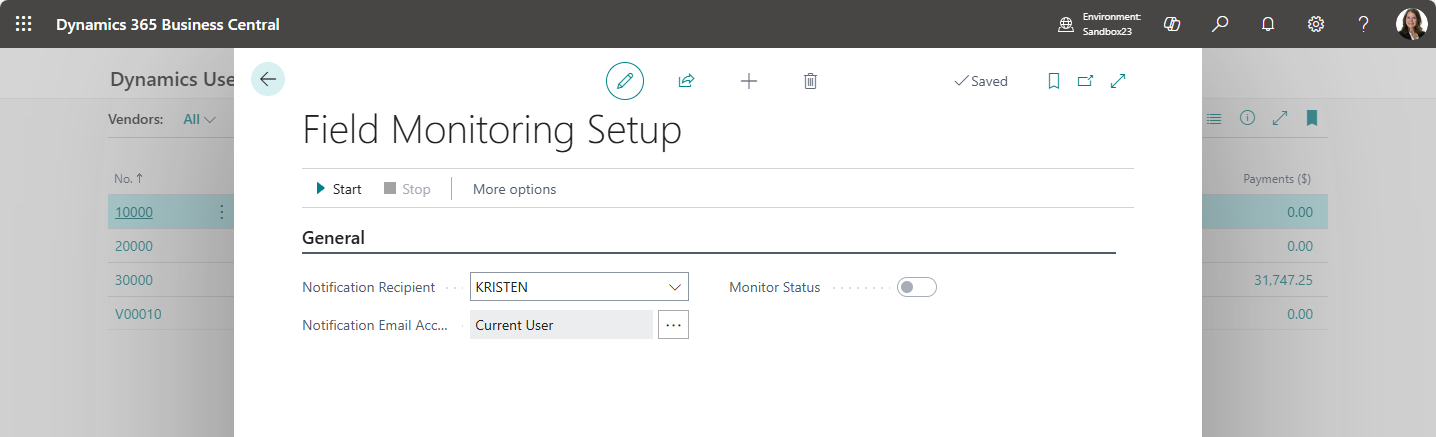
Task: Open the search magnifier in header
Action: 1220,24
